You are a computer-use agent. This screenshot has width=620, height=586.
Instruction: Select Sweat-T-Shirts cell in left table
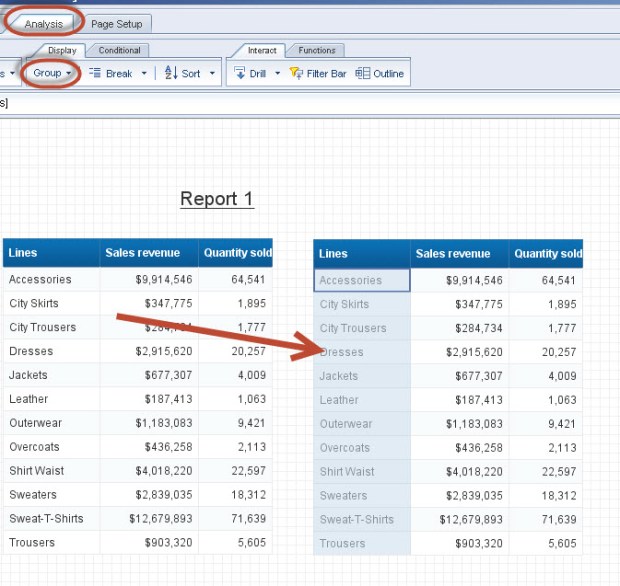coord(51,518)
